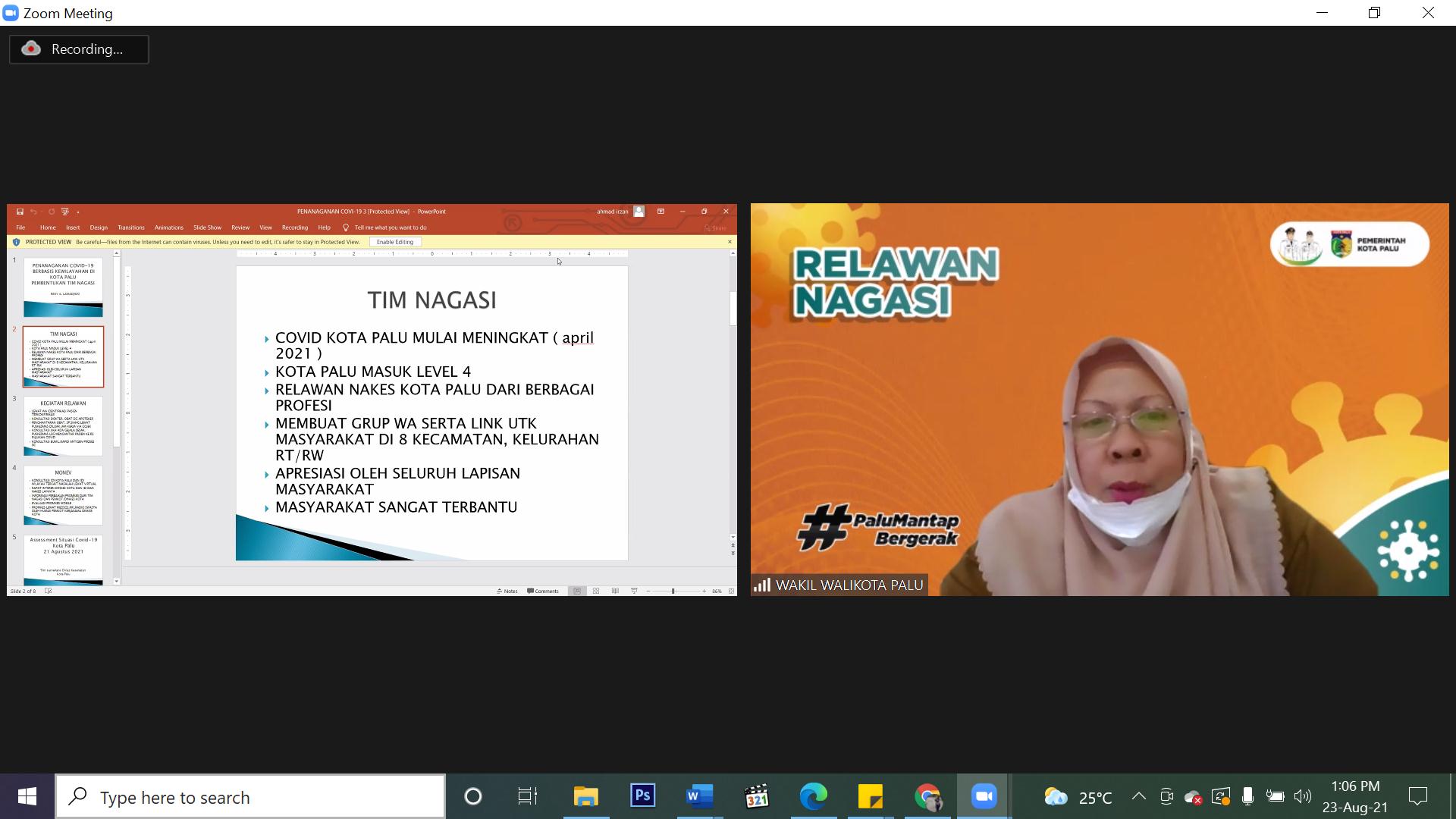The image size is (1456, 819).
Task: Select slide 5 thumbnail Assessment Situasi Covid-19
Action: click(63, 560)
